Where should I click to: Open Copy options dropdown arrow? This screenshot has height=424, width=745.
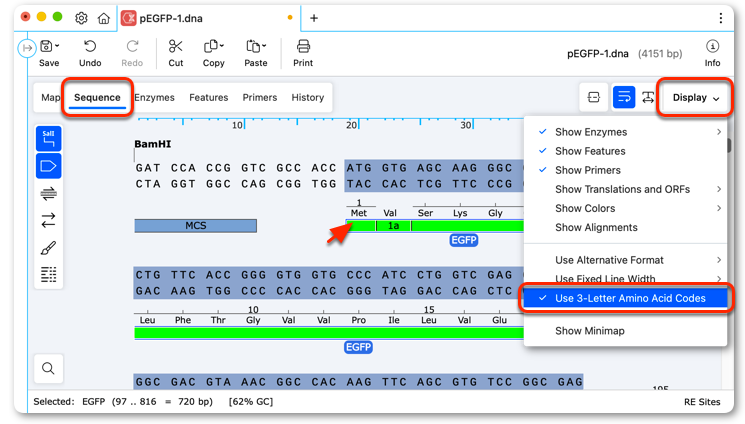pyautogui.click(x=221, y=46)
